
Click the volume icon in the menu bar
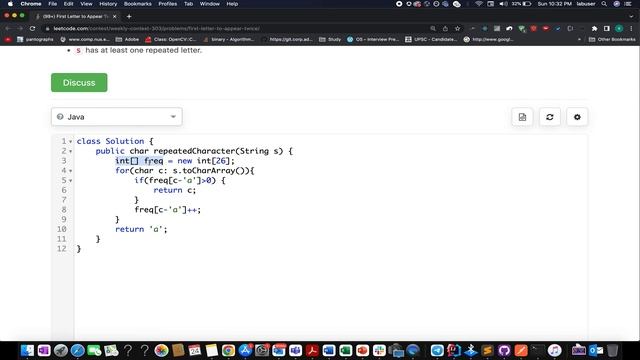click(x=504, y=4)
